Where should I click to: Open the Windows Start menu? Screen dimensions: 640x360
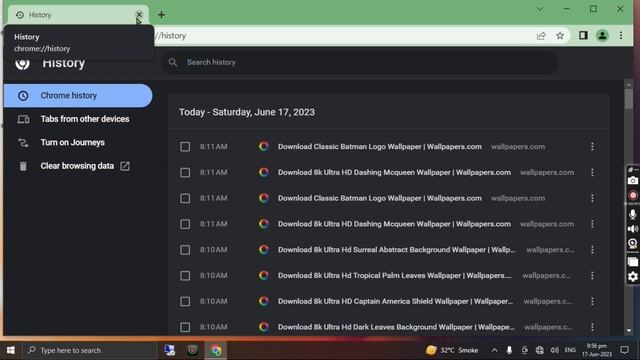pyautogui.click(x=11, y=350)
